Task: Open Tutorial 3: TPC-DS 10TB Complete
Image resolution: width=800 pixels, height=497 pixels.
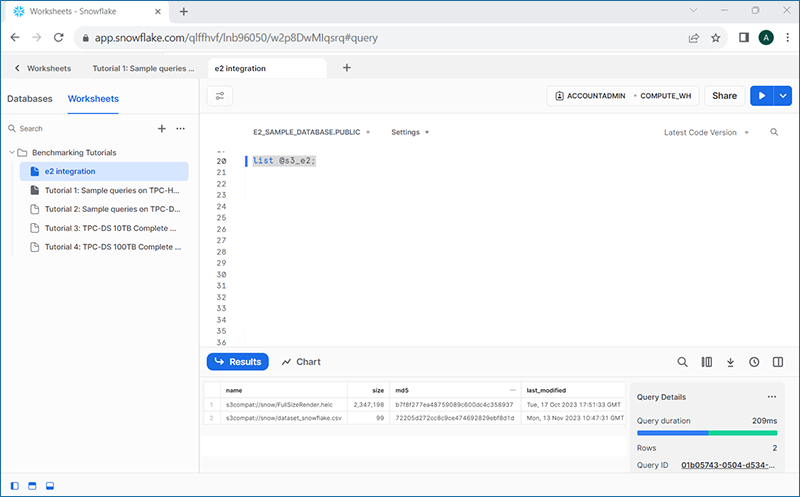Action: [104, 228]
